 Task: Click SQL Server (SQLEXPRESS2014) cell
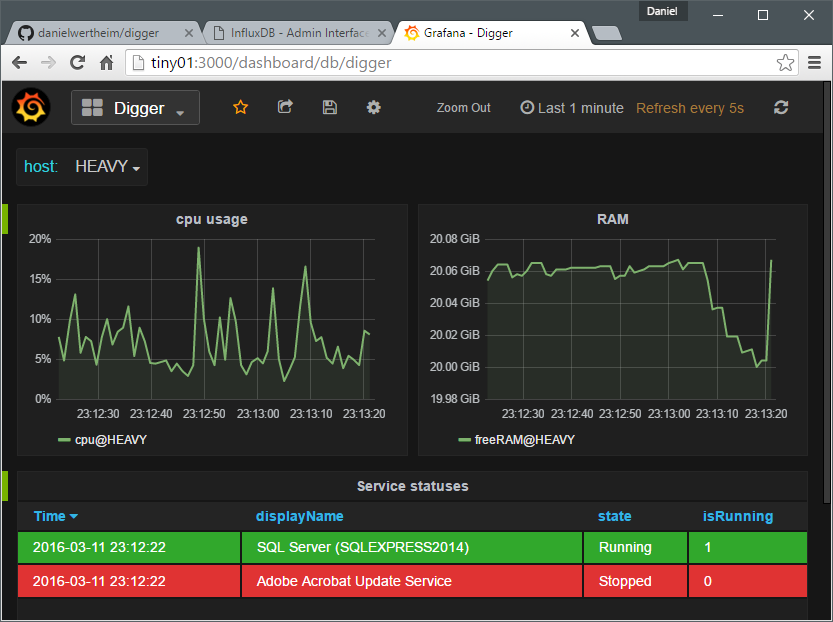[412, 547]
